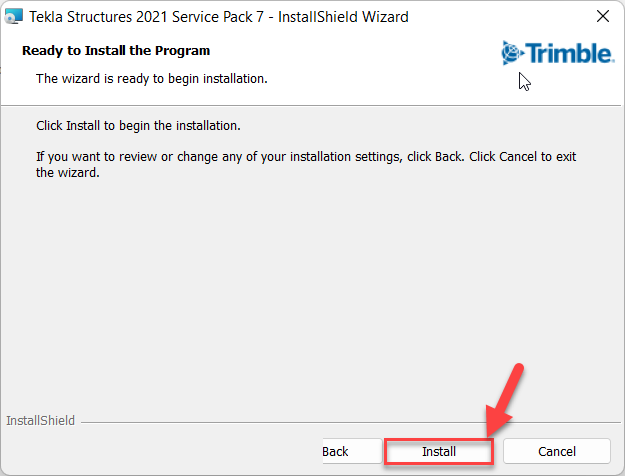Open the installer icon system menu

point(14,17)
